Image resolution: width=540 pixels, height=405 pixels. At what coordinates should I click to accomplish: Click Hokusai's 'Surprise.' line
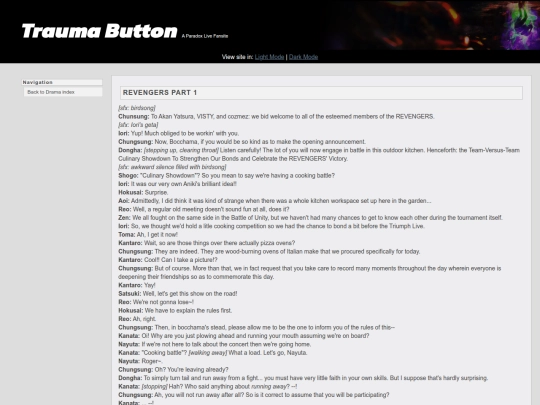pyautogui.click(x=143, y=192)
